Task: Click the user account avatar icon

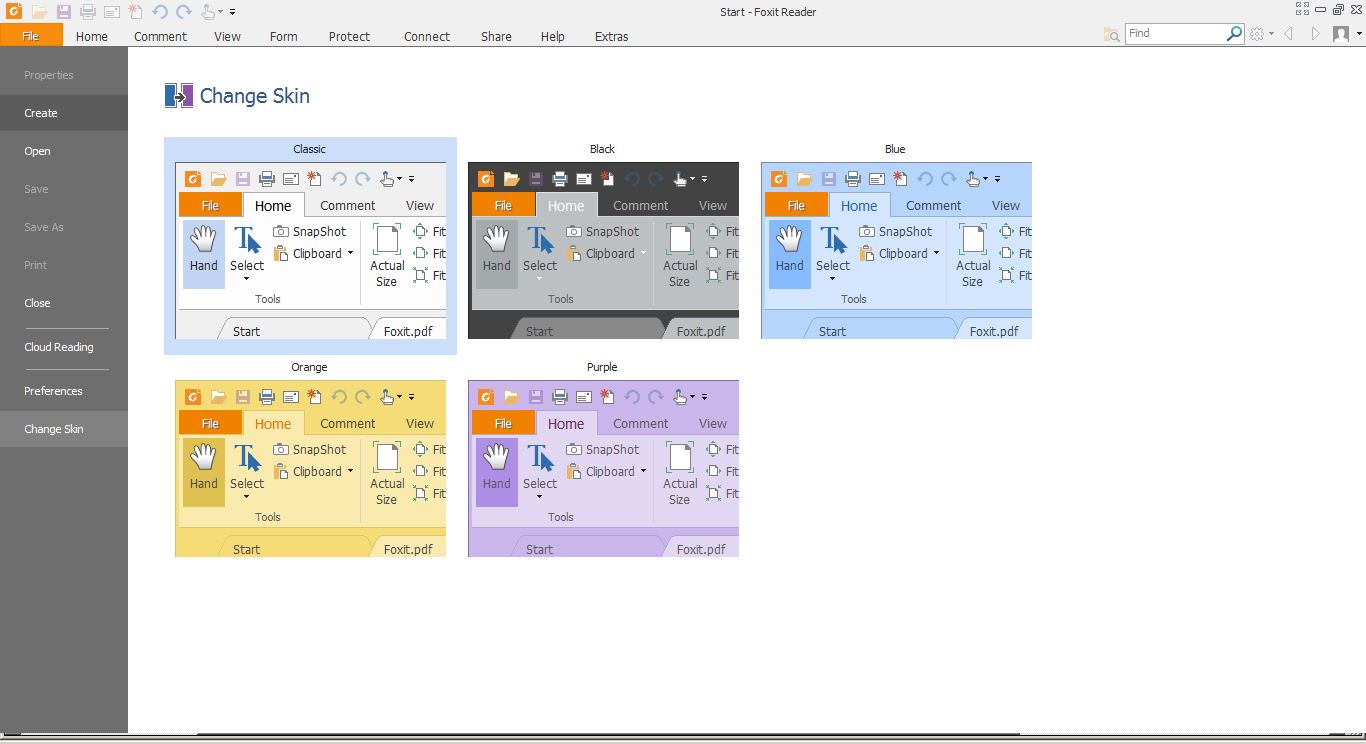Action: tap(1341, 33)
